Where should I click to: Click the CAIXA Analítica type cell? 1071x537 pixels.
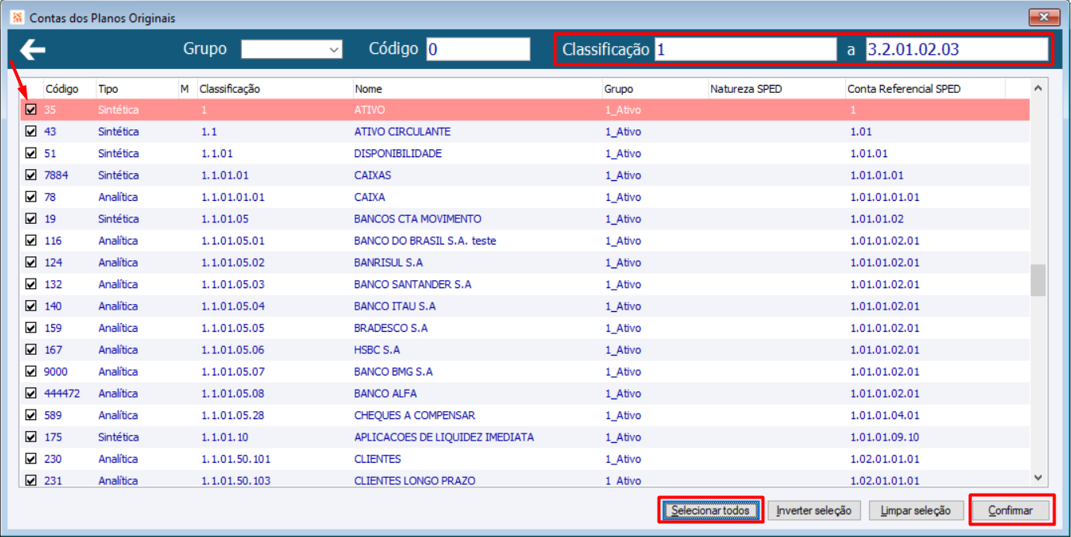[117, 197]
